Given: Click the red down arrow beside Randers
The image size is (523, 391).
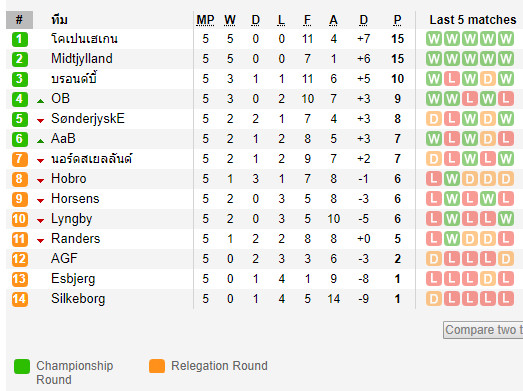Looking at the screenshot, I should tap(41, 241).
